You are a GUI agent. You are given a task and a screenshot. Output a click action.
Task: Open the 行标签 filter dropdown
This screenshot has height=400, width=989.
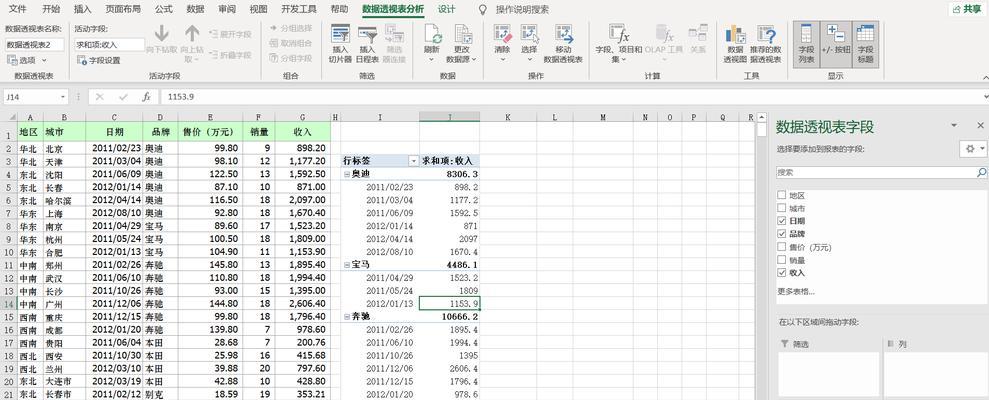tap(414, 161)
